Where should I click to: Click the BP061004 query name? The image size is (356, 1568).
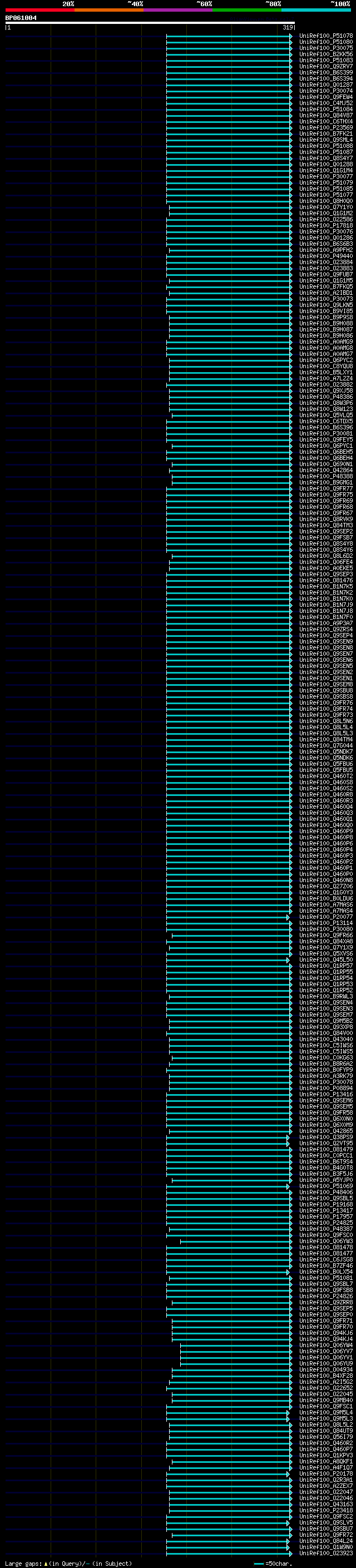coord(21,18)
